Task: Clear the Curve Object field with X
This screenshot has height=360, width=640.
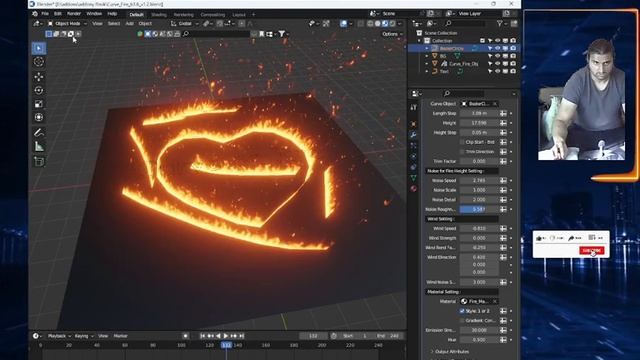Action: click(495, 104)
